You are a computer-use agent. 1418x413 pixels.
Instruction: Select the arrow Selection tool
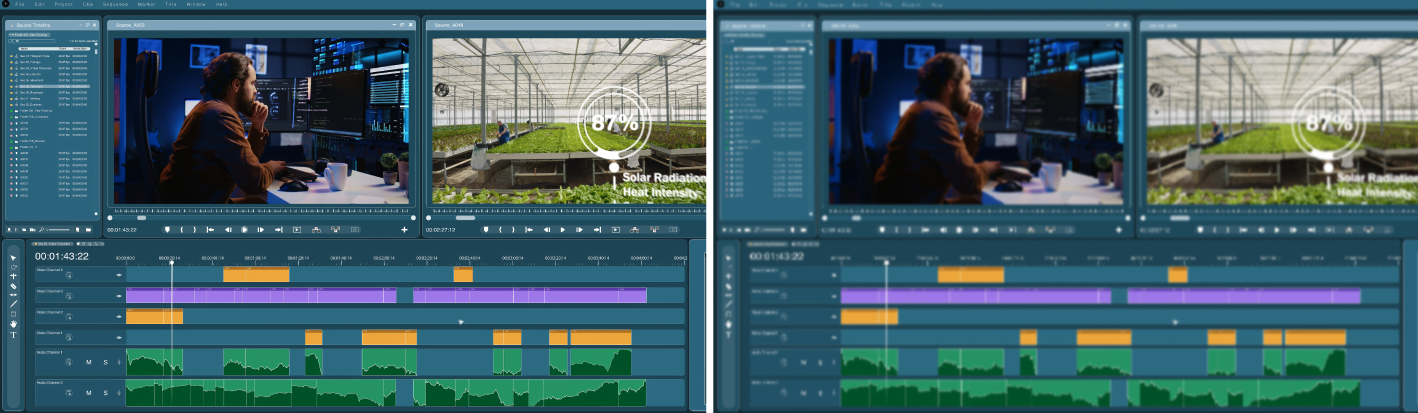click(x=14, y=257)
